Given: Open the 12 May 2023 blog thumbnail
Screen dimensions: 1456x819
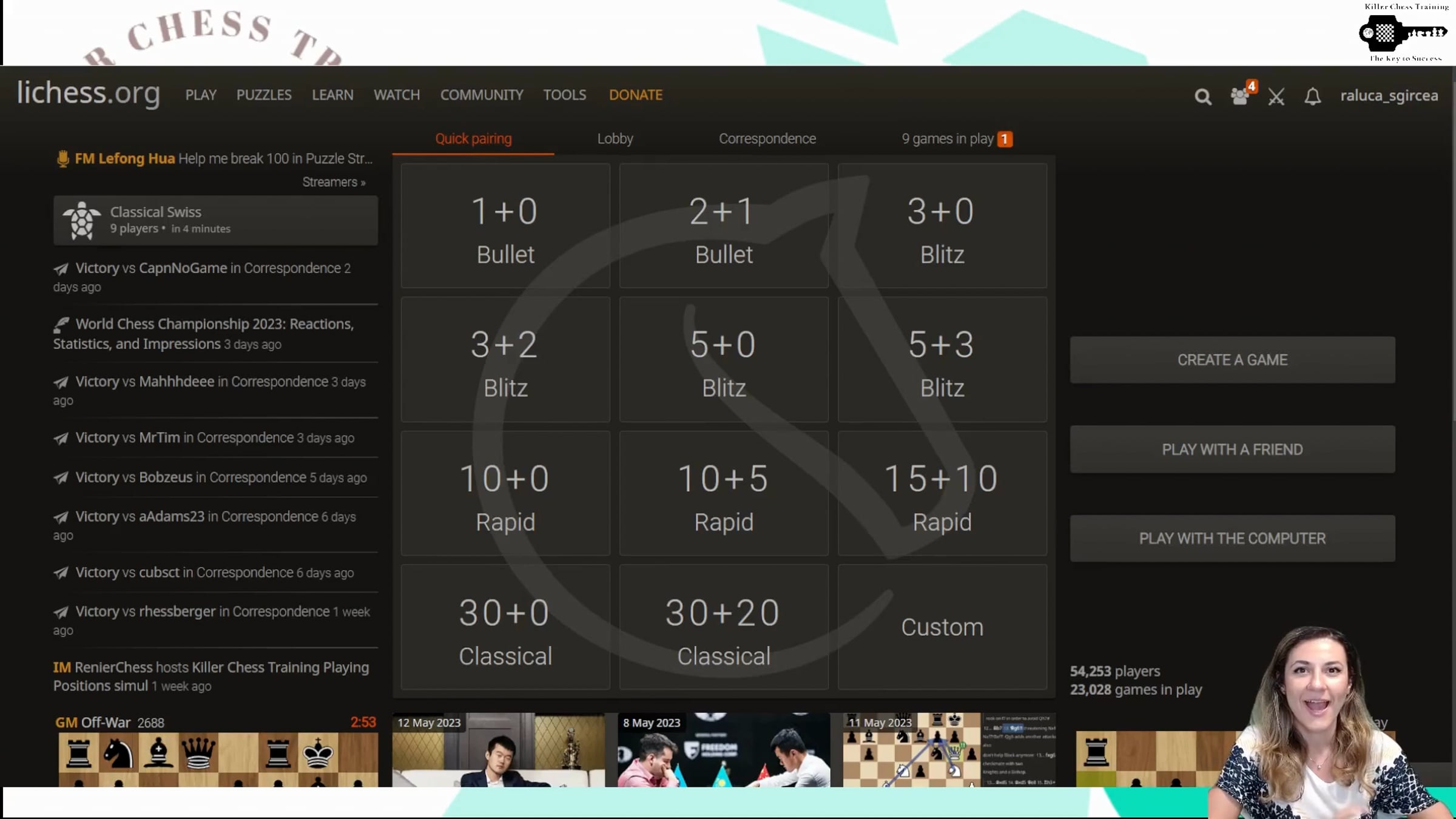Looking at the screenshot, I should point(499,750).
